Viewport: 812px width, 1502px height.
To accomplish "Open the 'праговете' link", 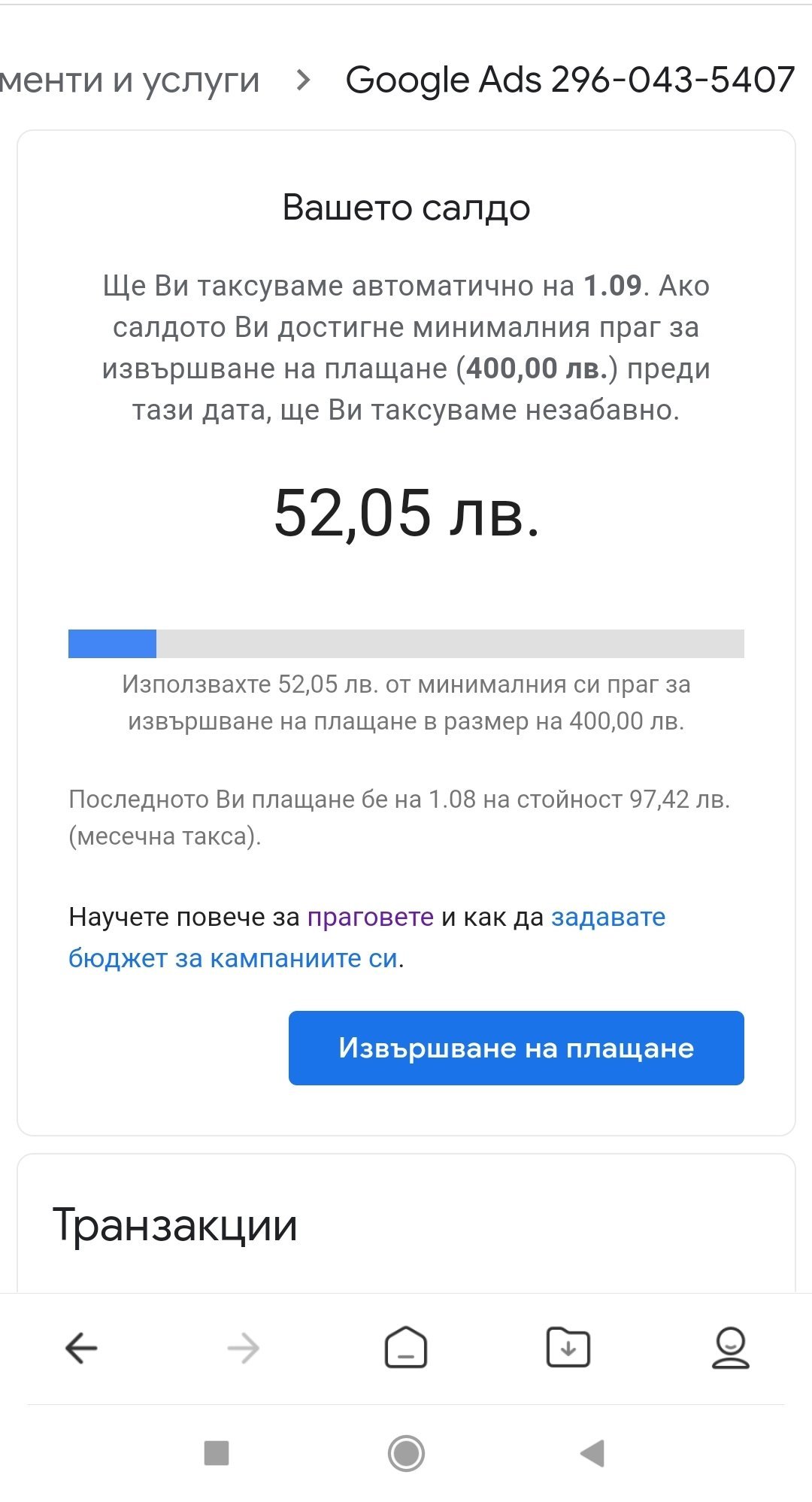I will click(x=371, y=917).
